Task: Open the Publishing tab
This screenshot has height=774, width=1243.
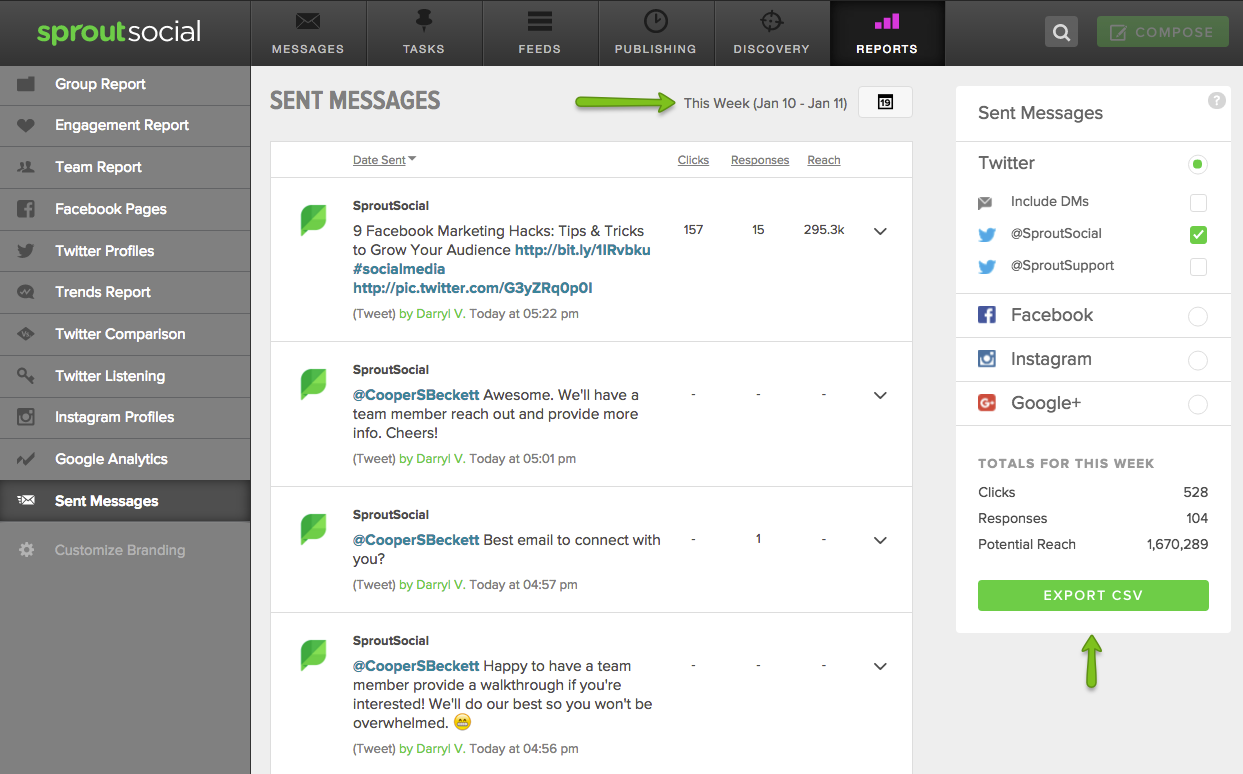Action: pos(655,33)
